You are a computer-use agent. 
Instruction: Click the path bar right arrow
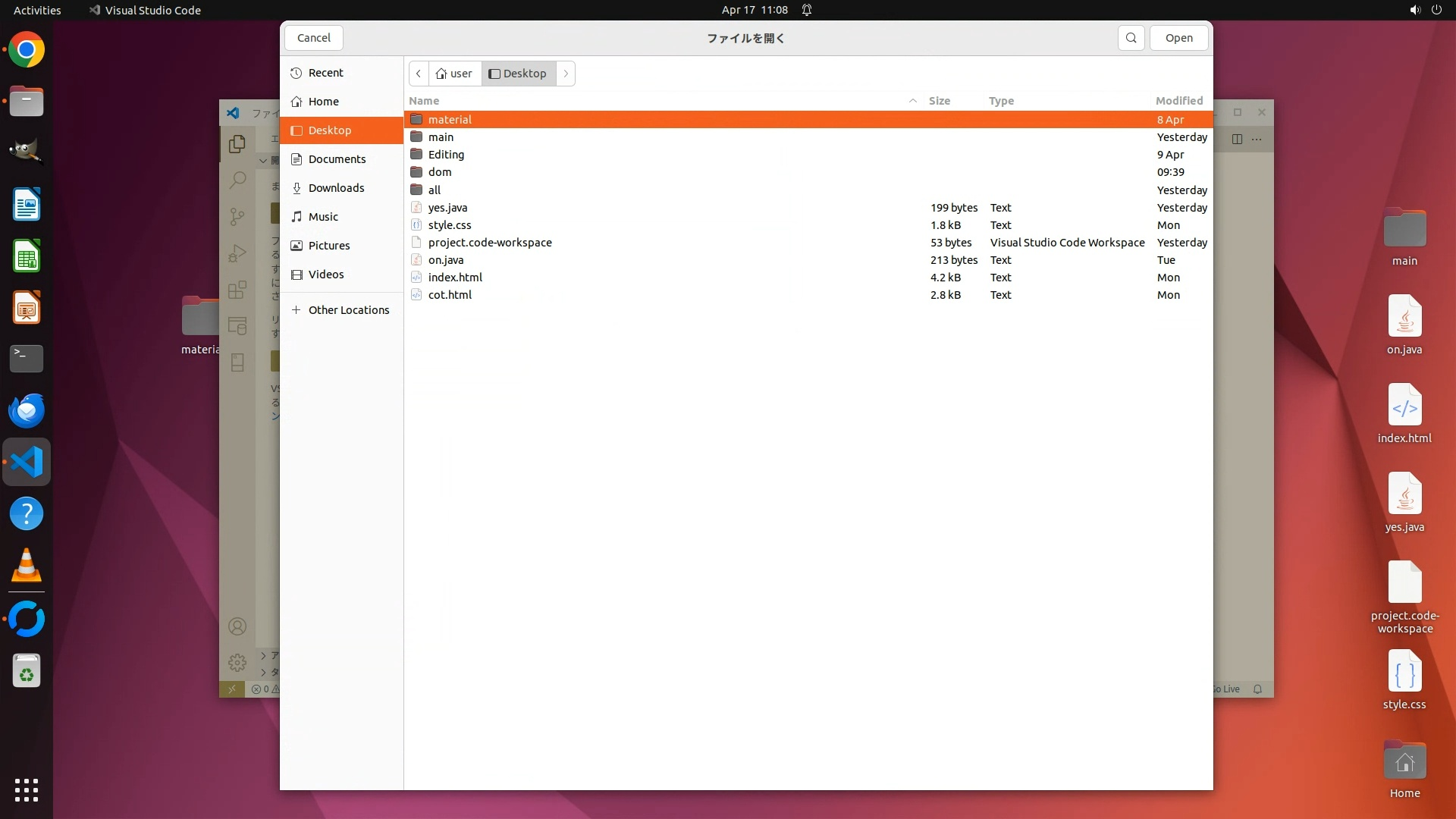(x=566, y=74)
